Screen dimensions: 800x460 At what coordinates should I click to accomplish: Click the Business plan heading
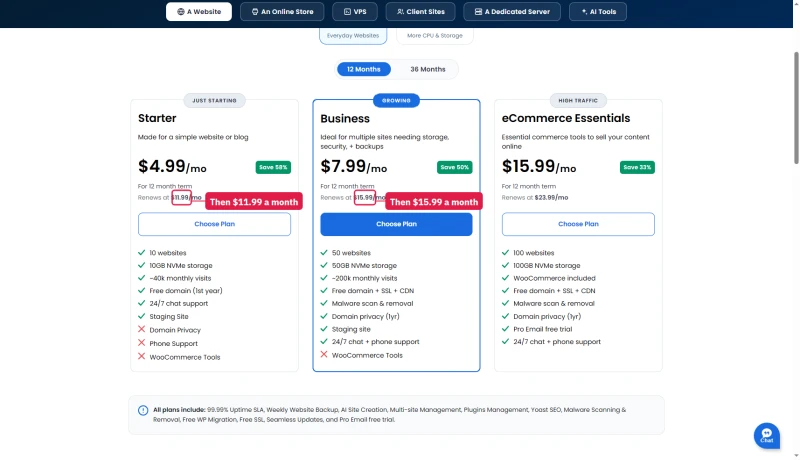[x=345, y=119]
